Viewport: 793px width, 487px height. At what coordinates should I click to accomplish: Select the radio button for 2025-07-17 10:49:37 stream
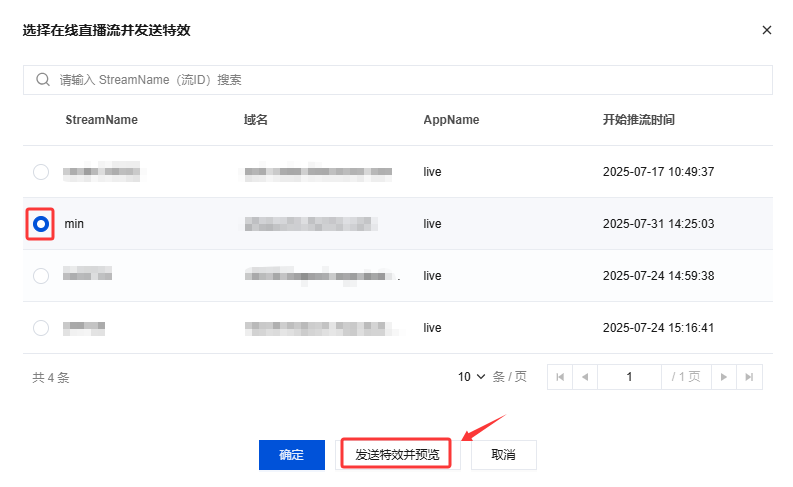(41, 172)
